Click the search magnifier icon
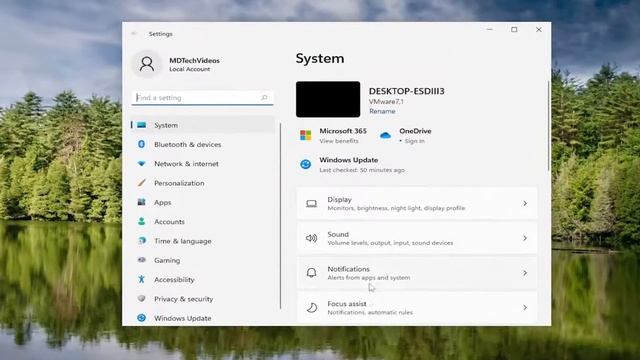The width and height of the screenshot is (640, 360). tap(264, 98)
